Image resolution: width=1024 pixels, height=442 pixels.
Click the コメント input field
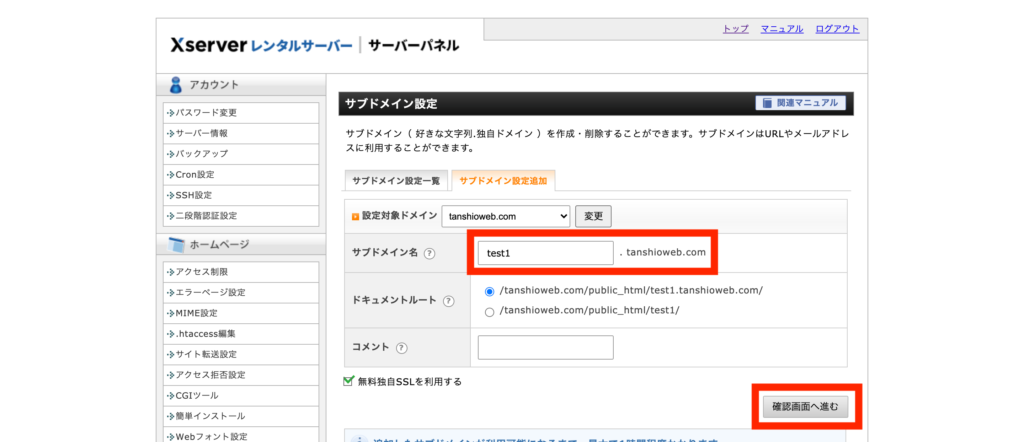click(545, 347)
